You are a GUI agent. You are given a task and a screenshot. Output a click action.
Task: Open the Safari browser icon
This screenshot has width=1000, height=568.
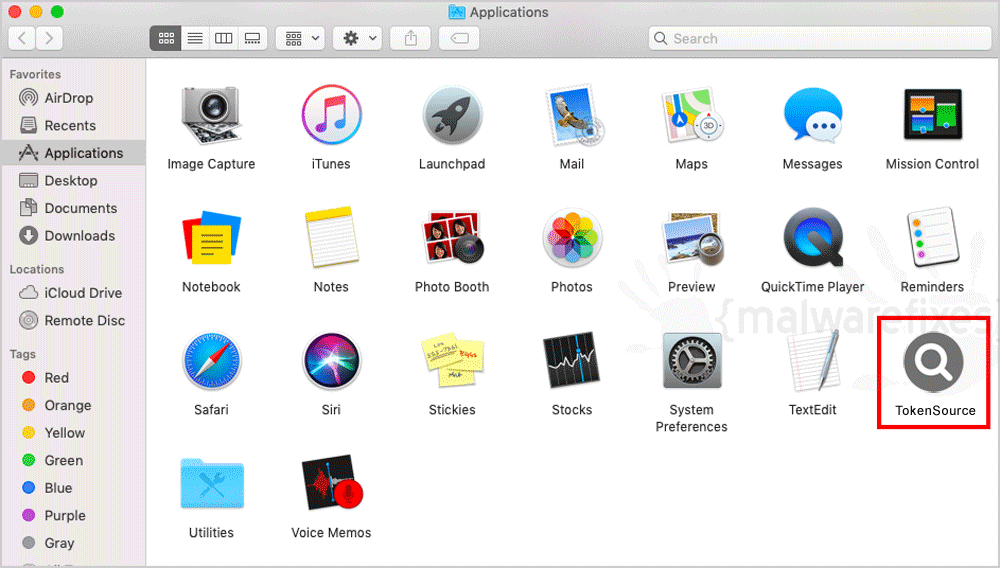[x=211, y=361]
